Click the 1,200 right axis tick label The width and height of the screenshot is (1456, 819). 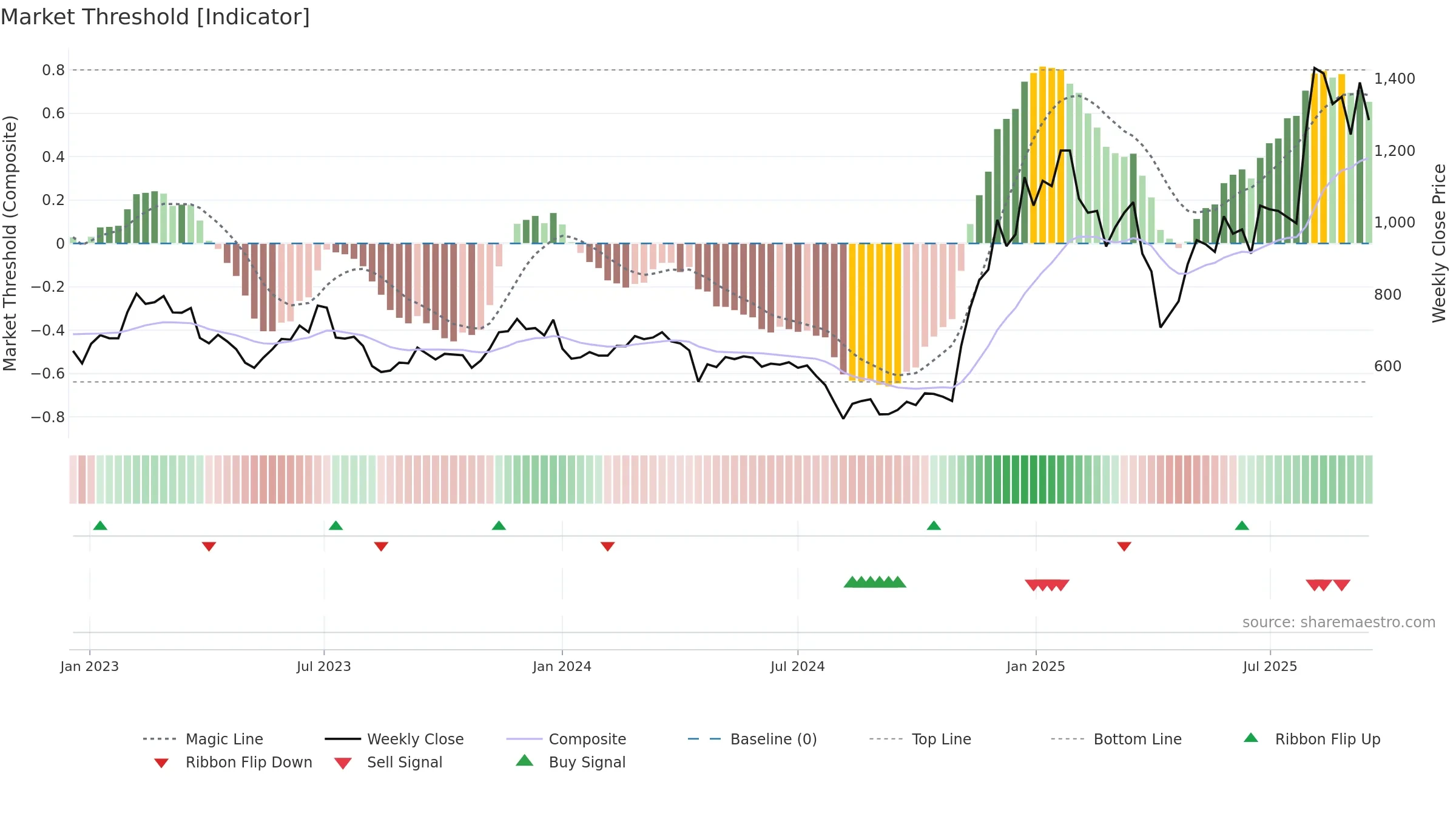(1395, 151)
